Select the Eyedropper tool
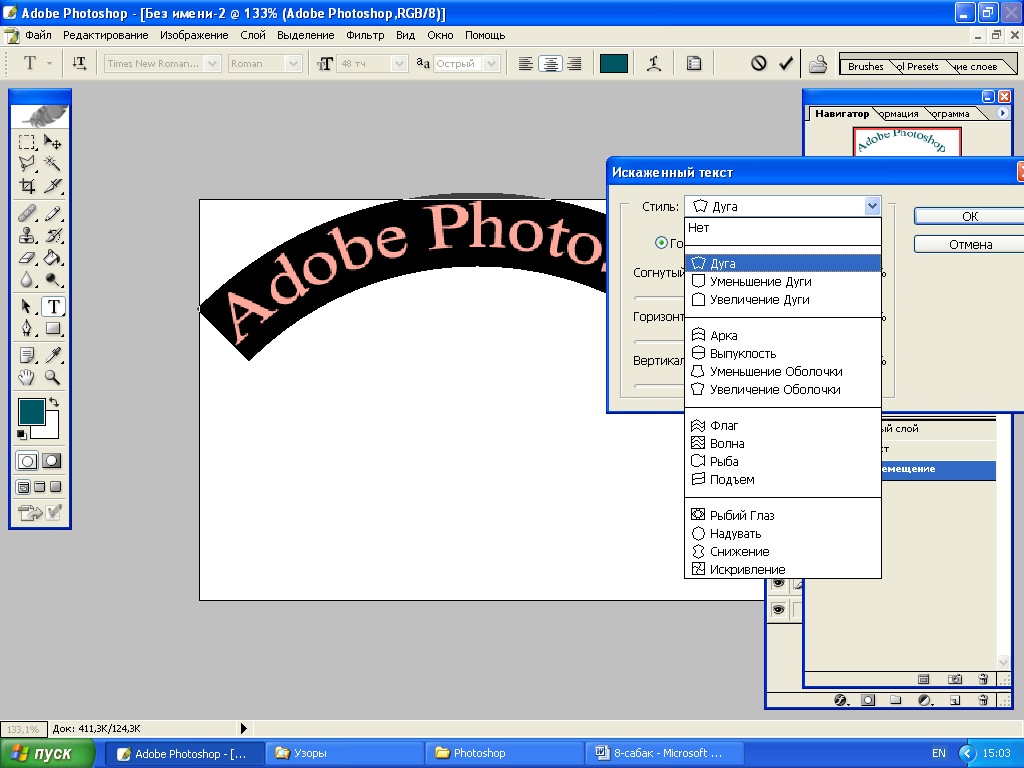Viewport: 1024px width, 768px height. pyautogui.click(x=53, y=355)
